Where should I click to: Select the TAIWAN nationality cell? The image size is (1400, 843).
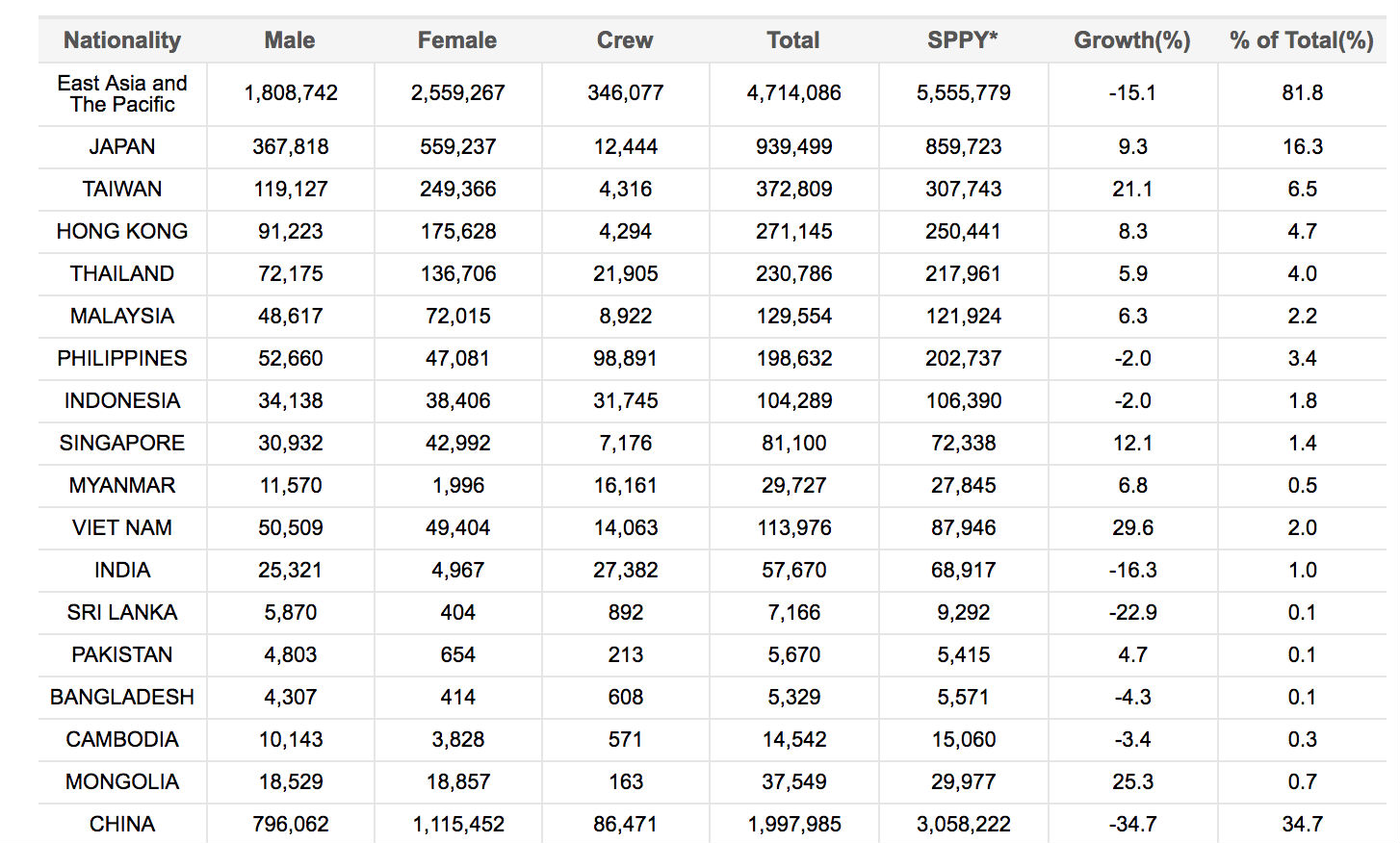(x=122, y=189)
